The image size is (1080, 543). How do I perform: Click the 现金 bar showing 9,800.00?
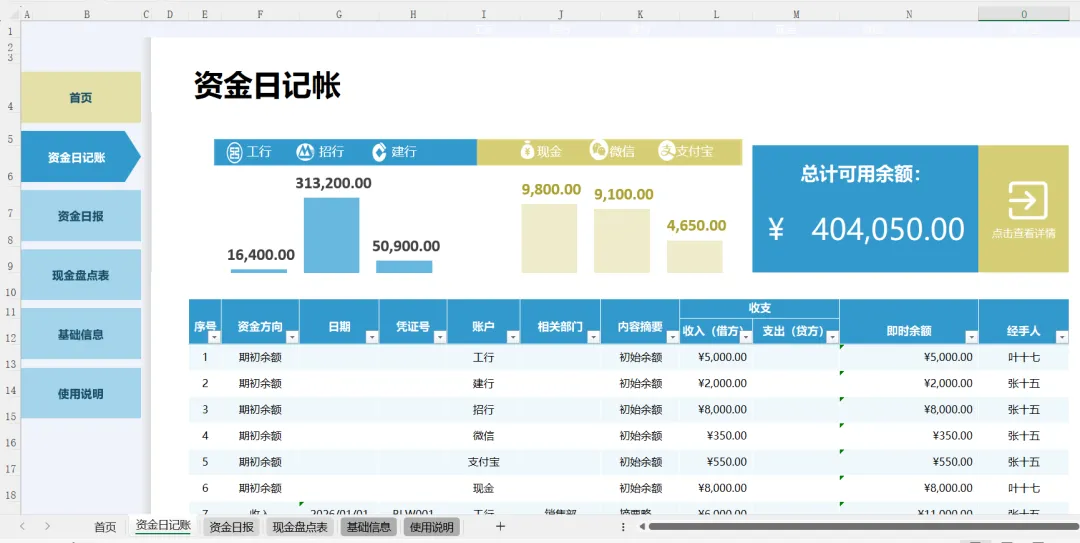pos(549,238)
